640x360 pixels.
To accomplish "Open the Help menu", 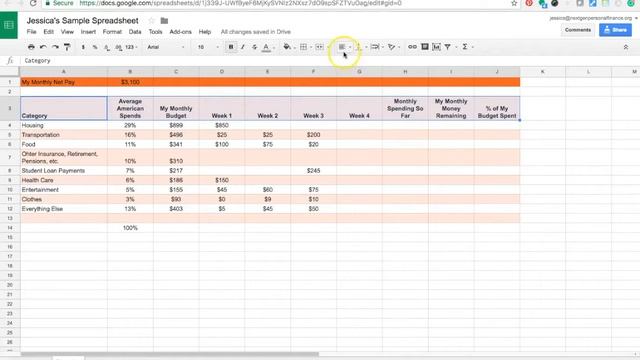I will point(205,32).
